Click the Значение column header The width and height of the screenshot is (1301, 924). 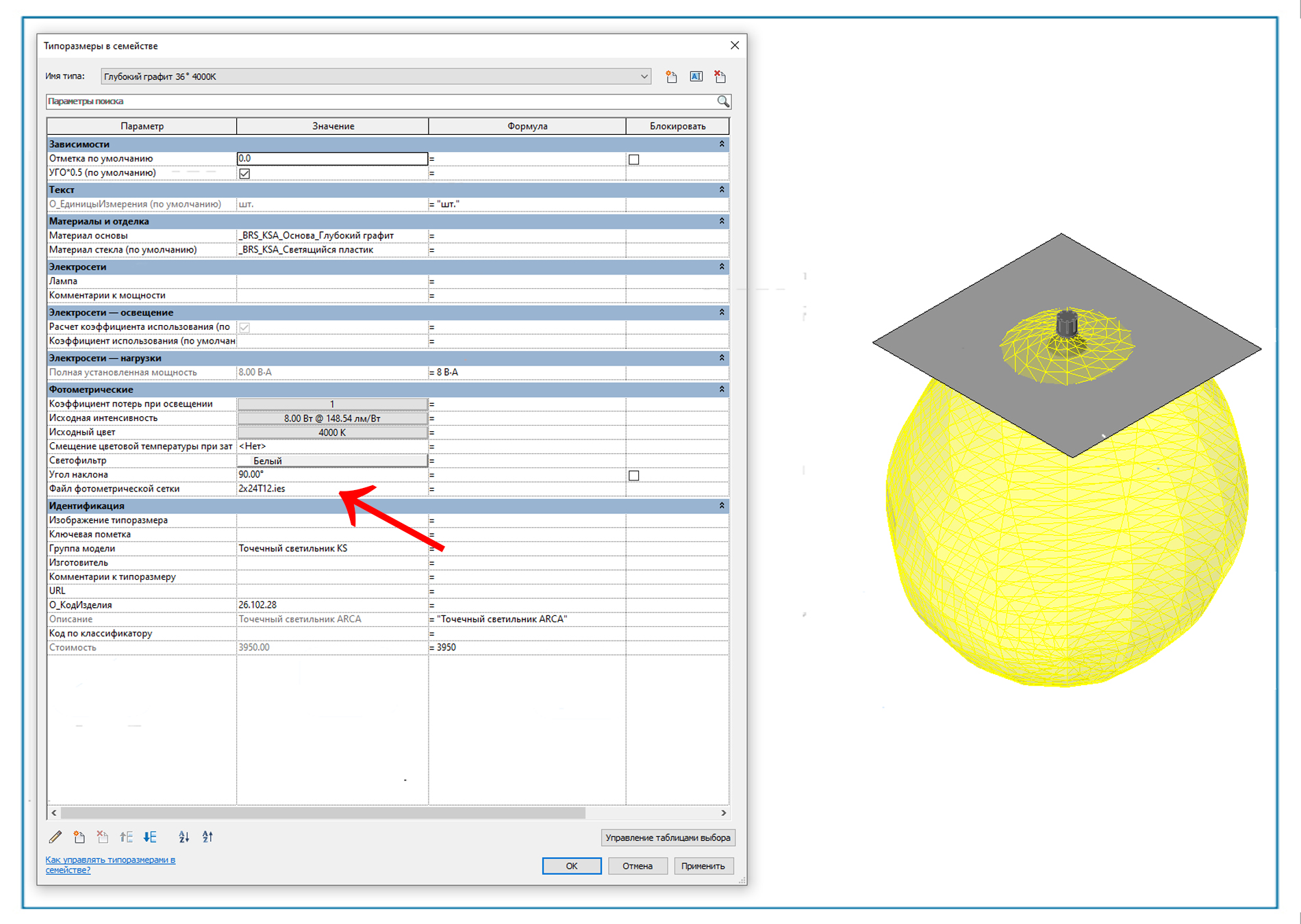(333, 126)
